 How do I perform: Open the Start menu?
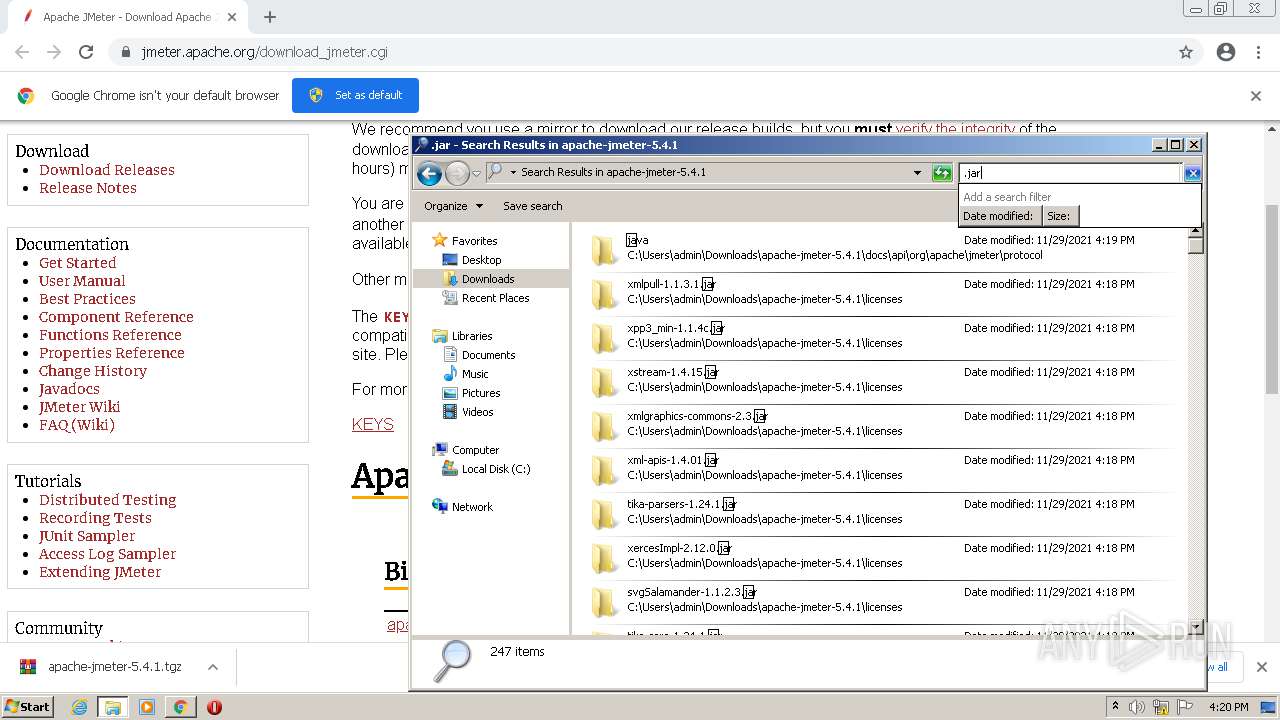pos(27,707)
